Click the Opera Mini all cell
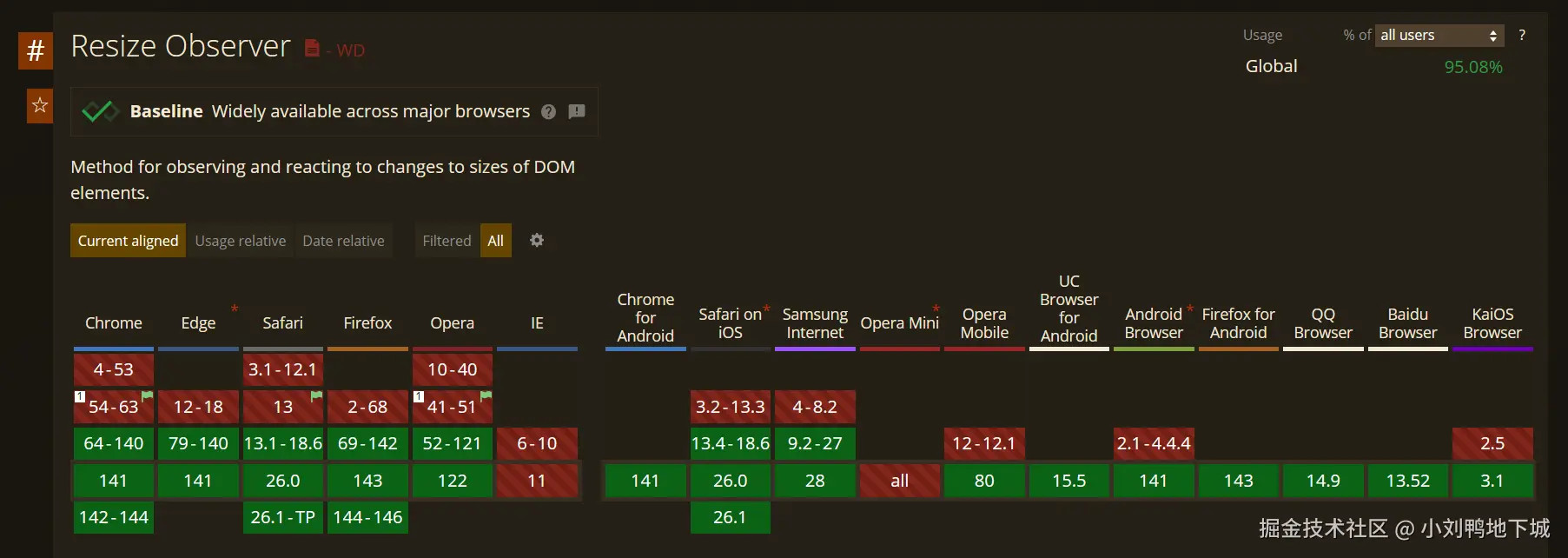Screen dimensions: 1568x558 pos(899,481)
